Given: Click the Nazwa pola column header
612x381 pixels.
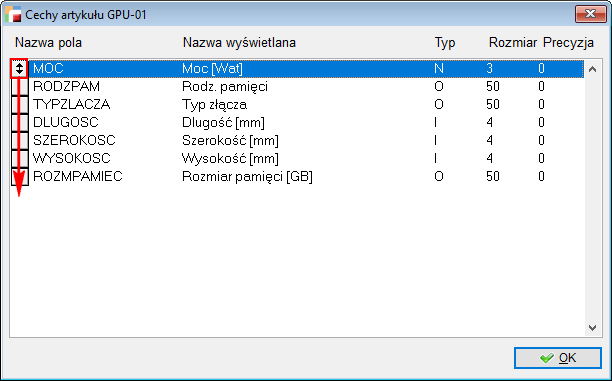Looking at the screenshot, I should (x=48, y=43).
